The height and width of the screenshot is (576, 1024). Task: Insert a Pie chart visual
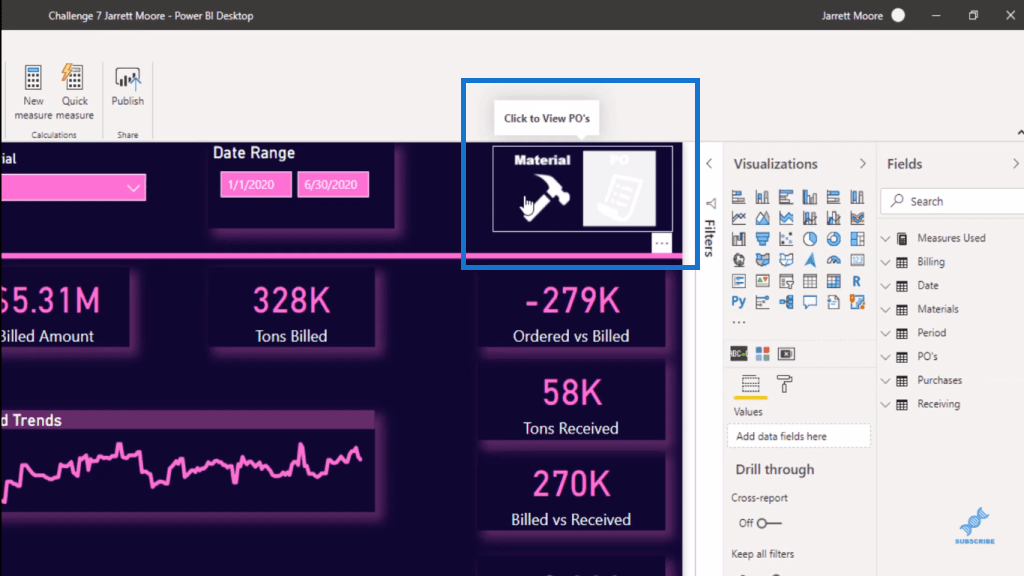point(810,239)
